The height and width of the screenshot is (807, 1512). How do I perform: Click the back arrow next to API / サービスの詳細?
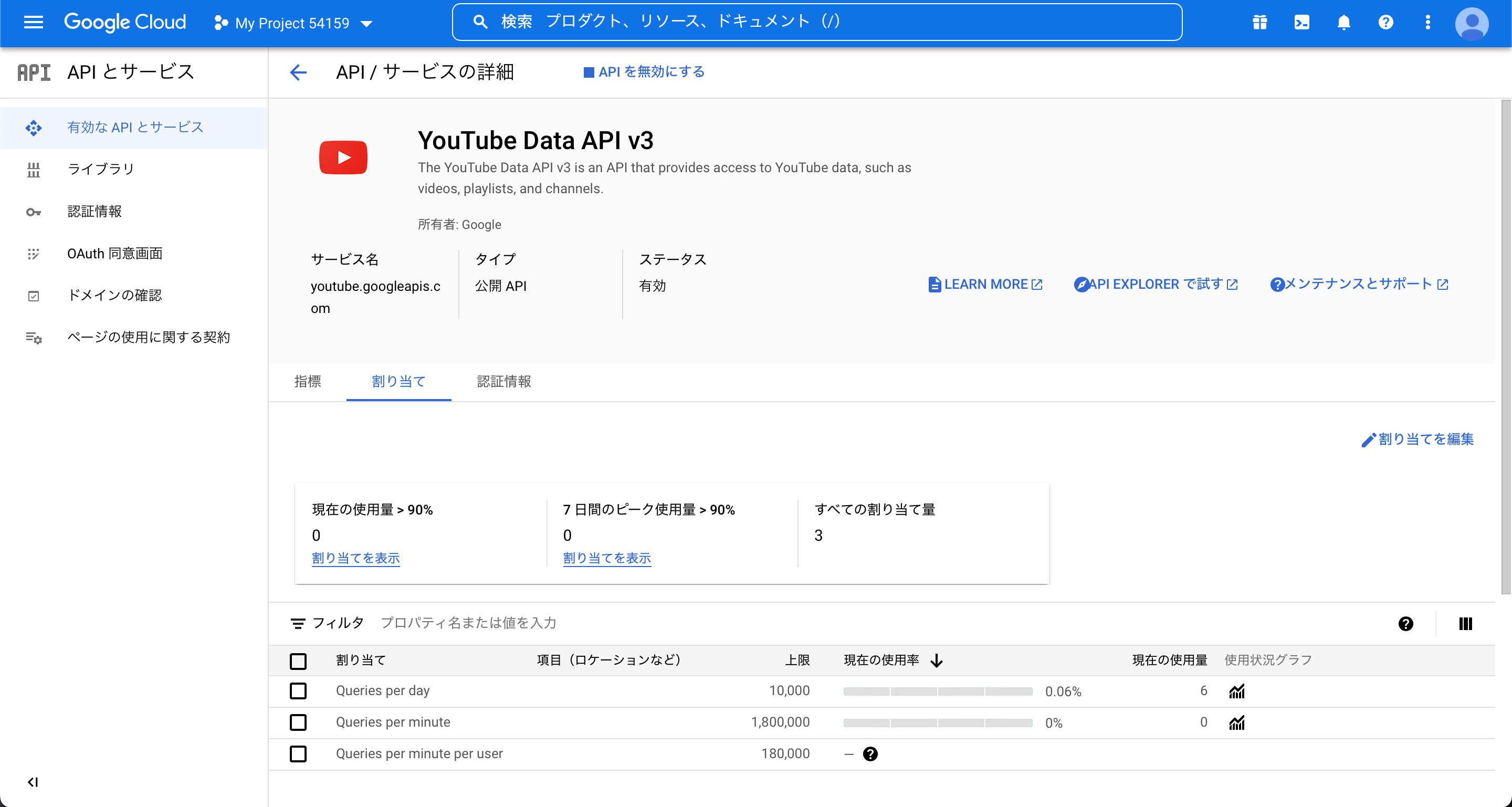click(x=298, y=72)
